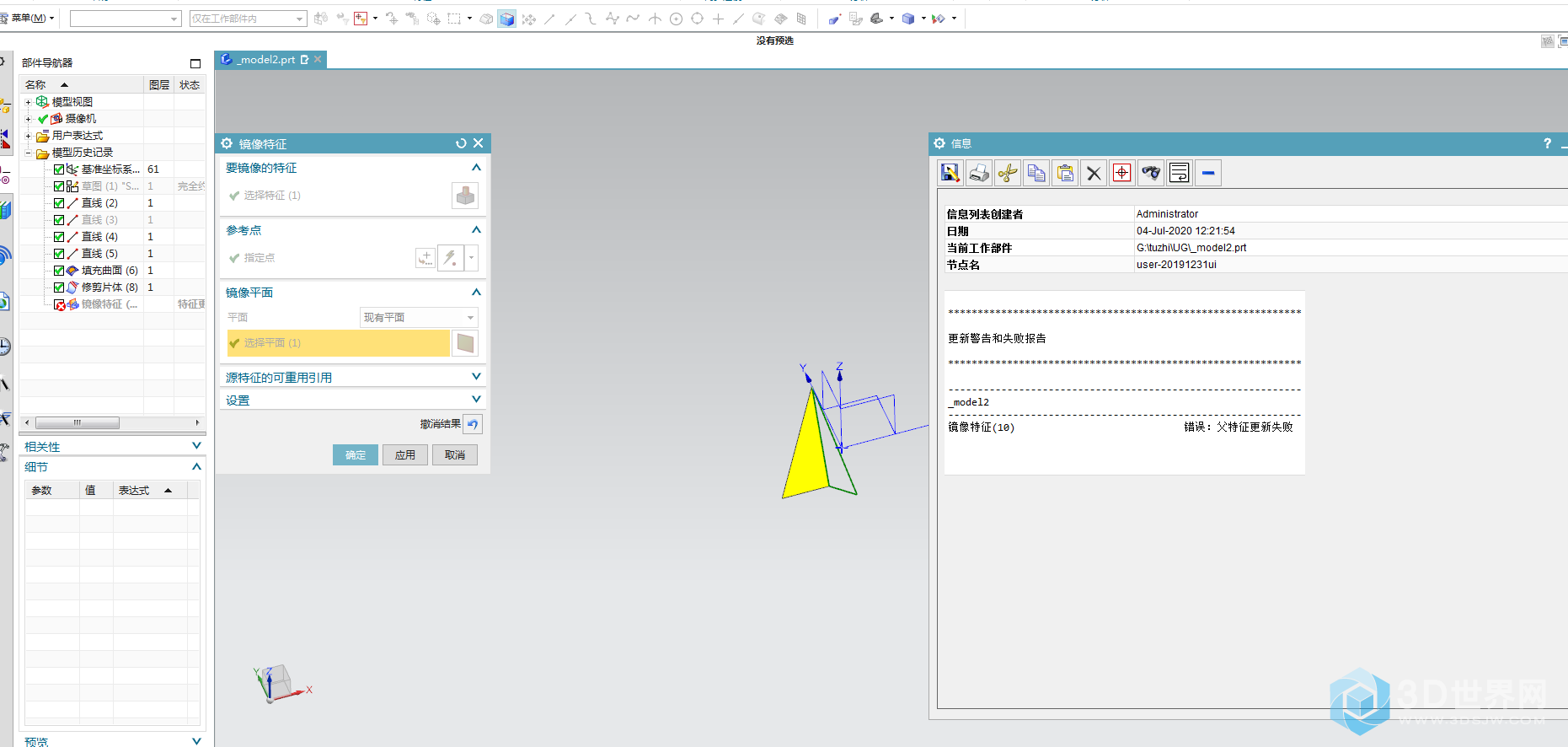This screenshot has width=1568, height=747.
Task: Click the select feature icon button
Action: click(465, 196)
